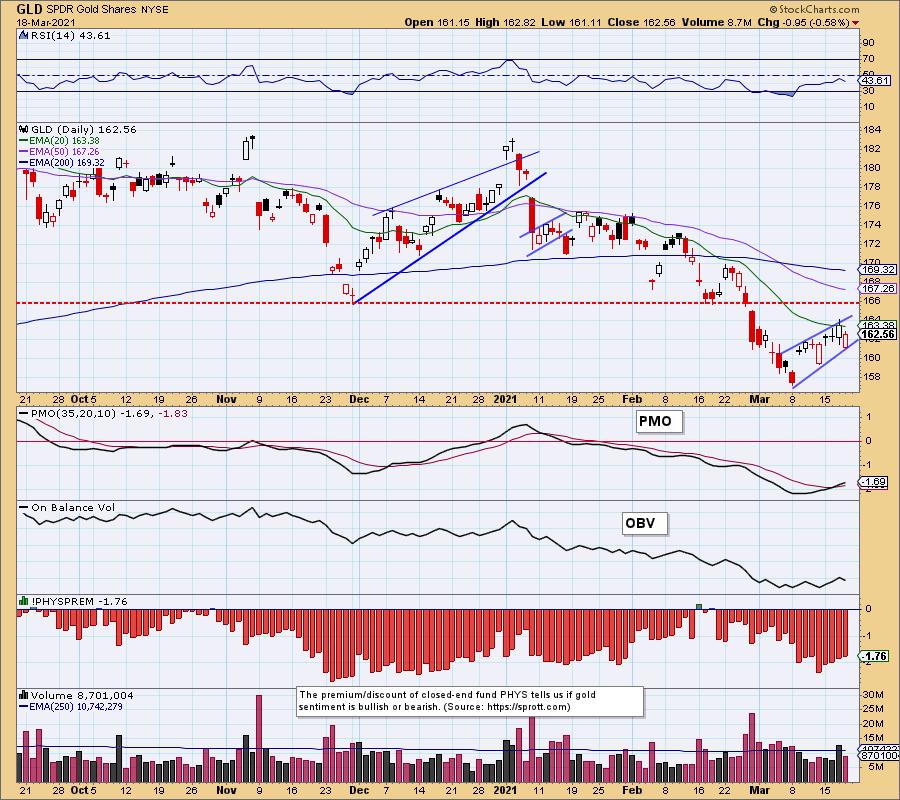Click the histogram icon beside !PHYSPREM
Viewport: 900px width, 800px height.
click(24, 601)
